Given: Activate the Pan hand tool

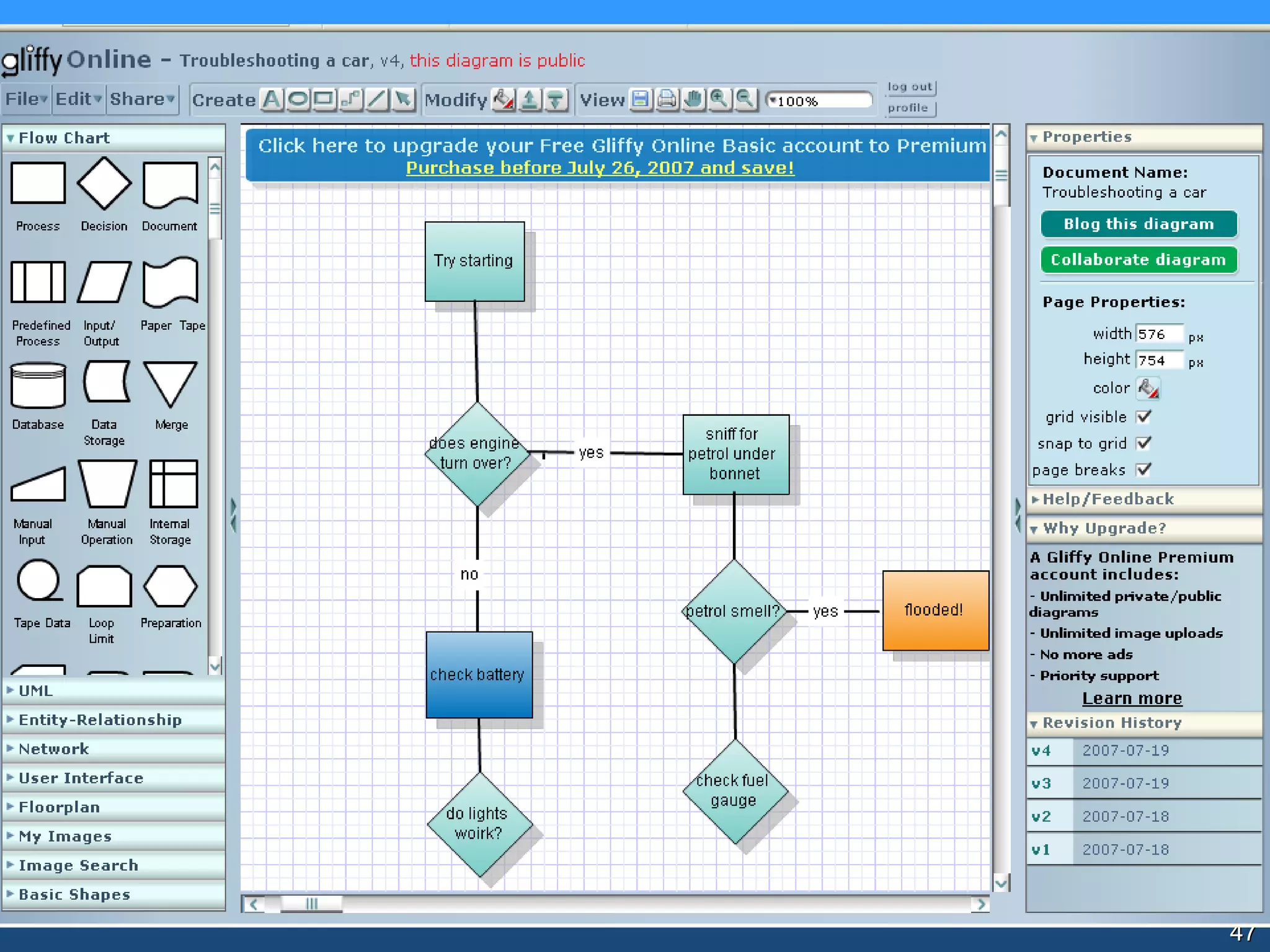Looking at the screenshot, I should coord(693,100).
